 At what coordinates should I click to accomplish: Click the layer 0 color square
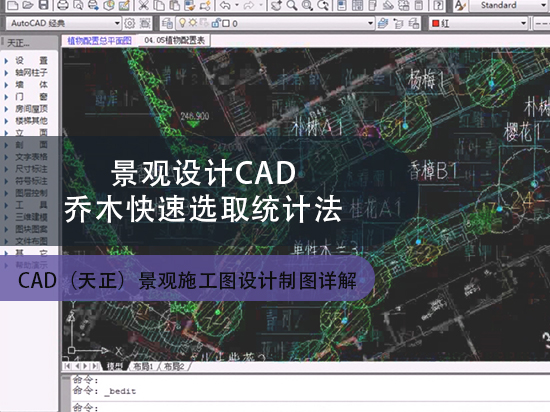point(226,23)
